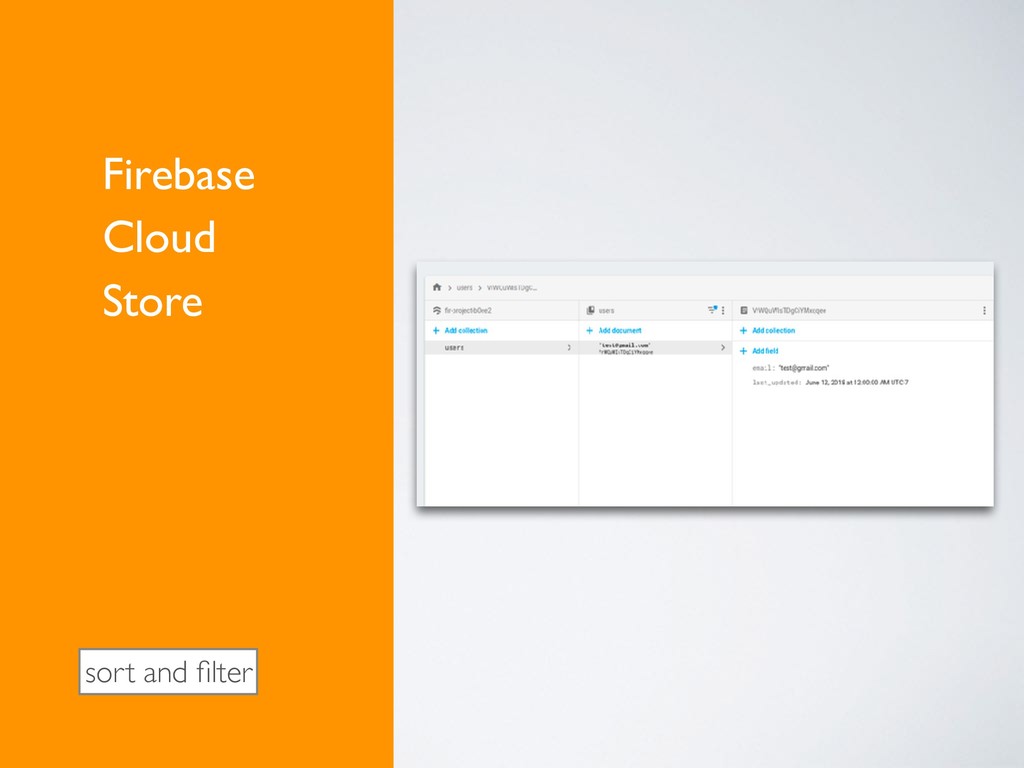
Task: Click the users collection header icon
Action: click(x=590, y=310)
